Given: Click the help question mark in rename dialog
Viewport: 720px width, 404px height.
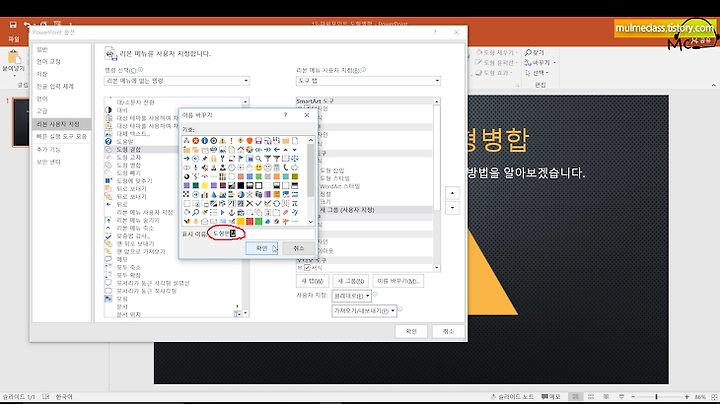Looking at the screenshot, I should pyautogui.click(x=285, y=115).
